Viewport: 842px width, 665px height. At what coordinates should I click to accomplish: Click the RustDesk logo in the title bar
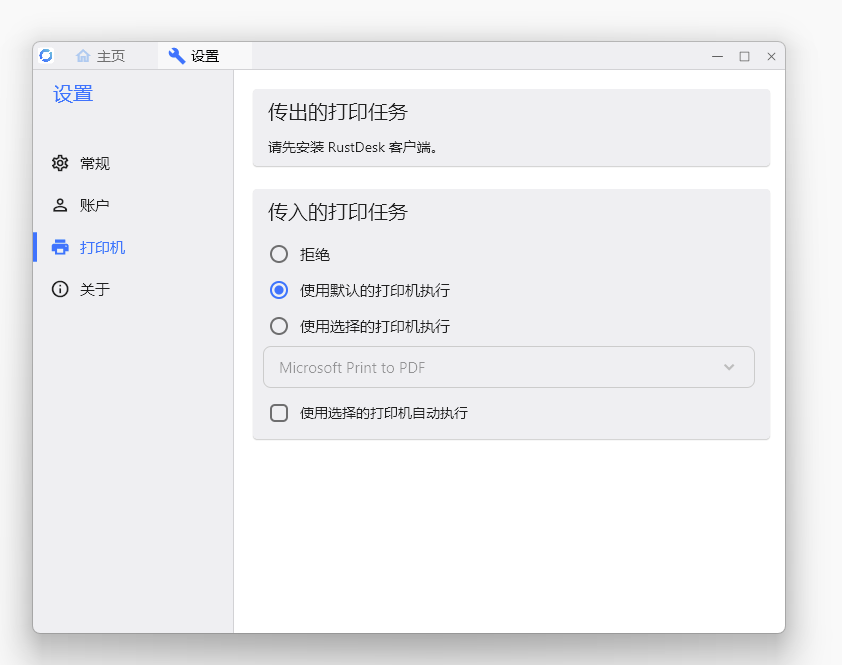click(x=45, y=56)
